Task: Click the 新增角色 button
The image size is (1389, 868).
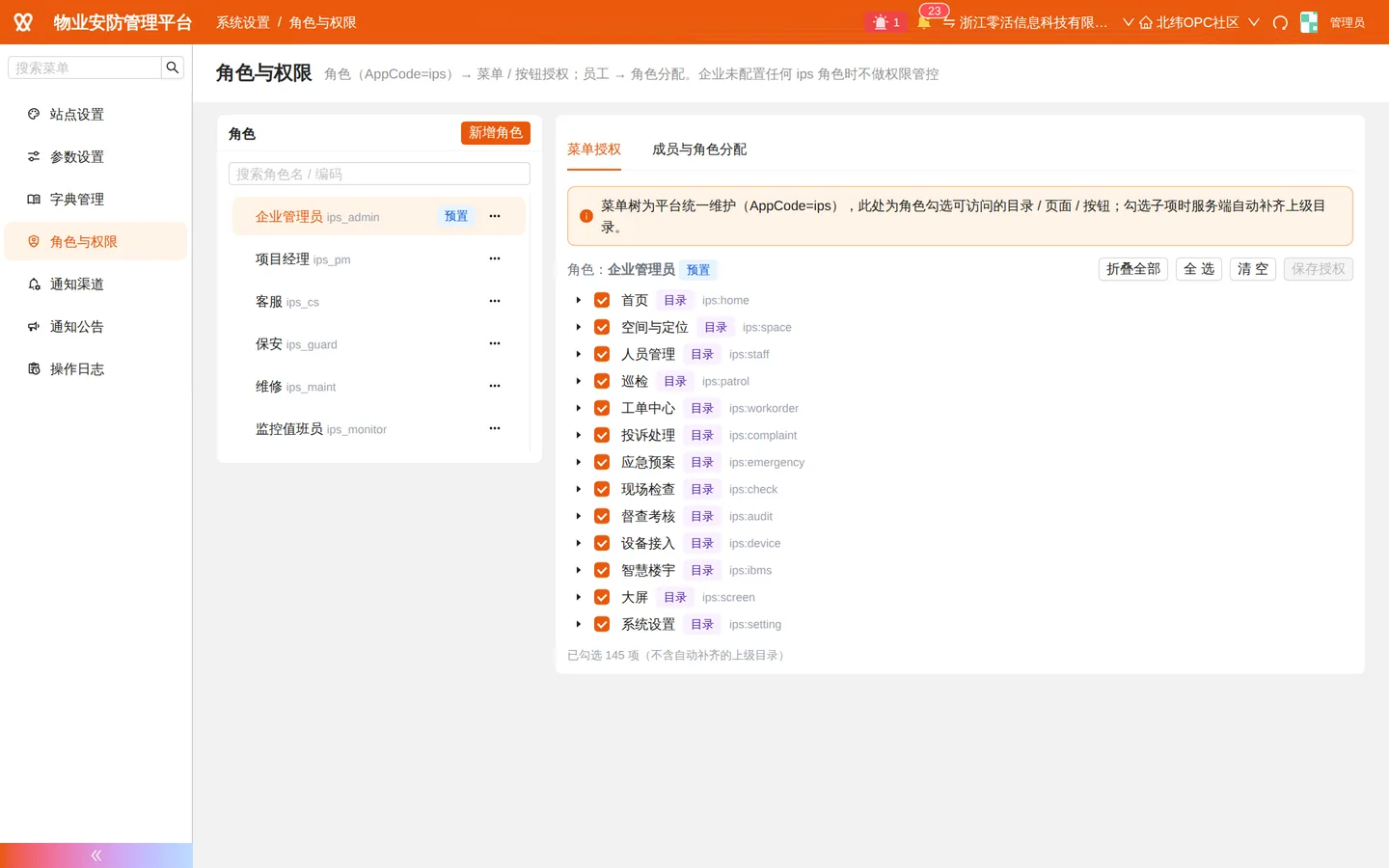Action: click(496, 133)
